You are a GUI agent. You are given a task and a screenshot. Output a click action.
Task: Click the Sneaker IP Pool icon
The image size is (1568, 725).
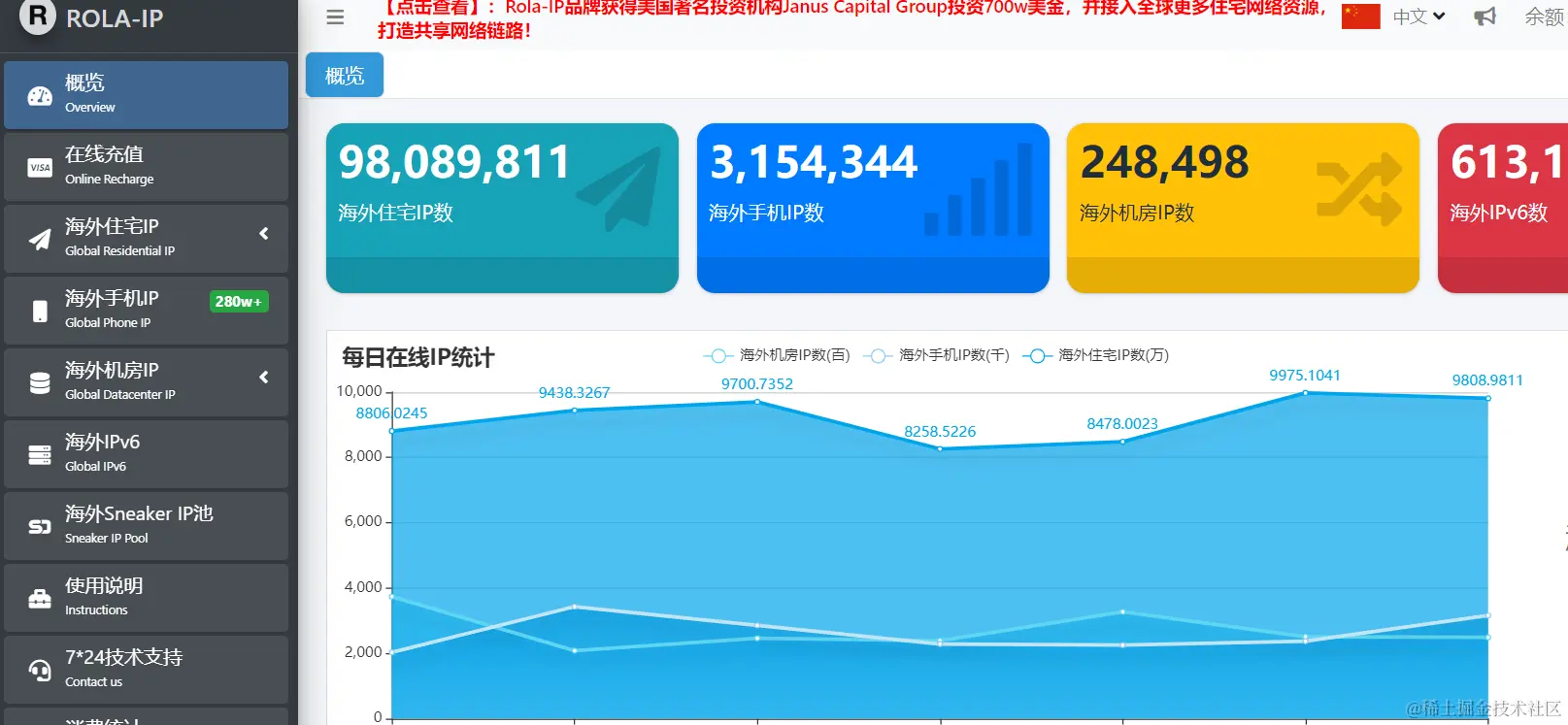point(40,526)
